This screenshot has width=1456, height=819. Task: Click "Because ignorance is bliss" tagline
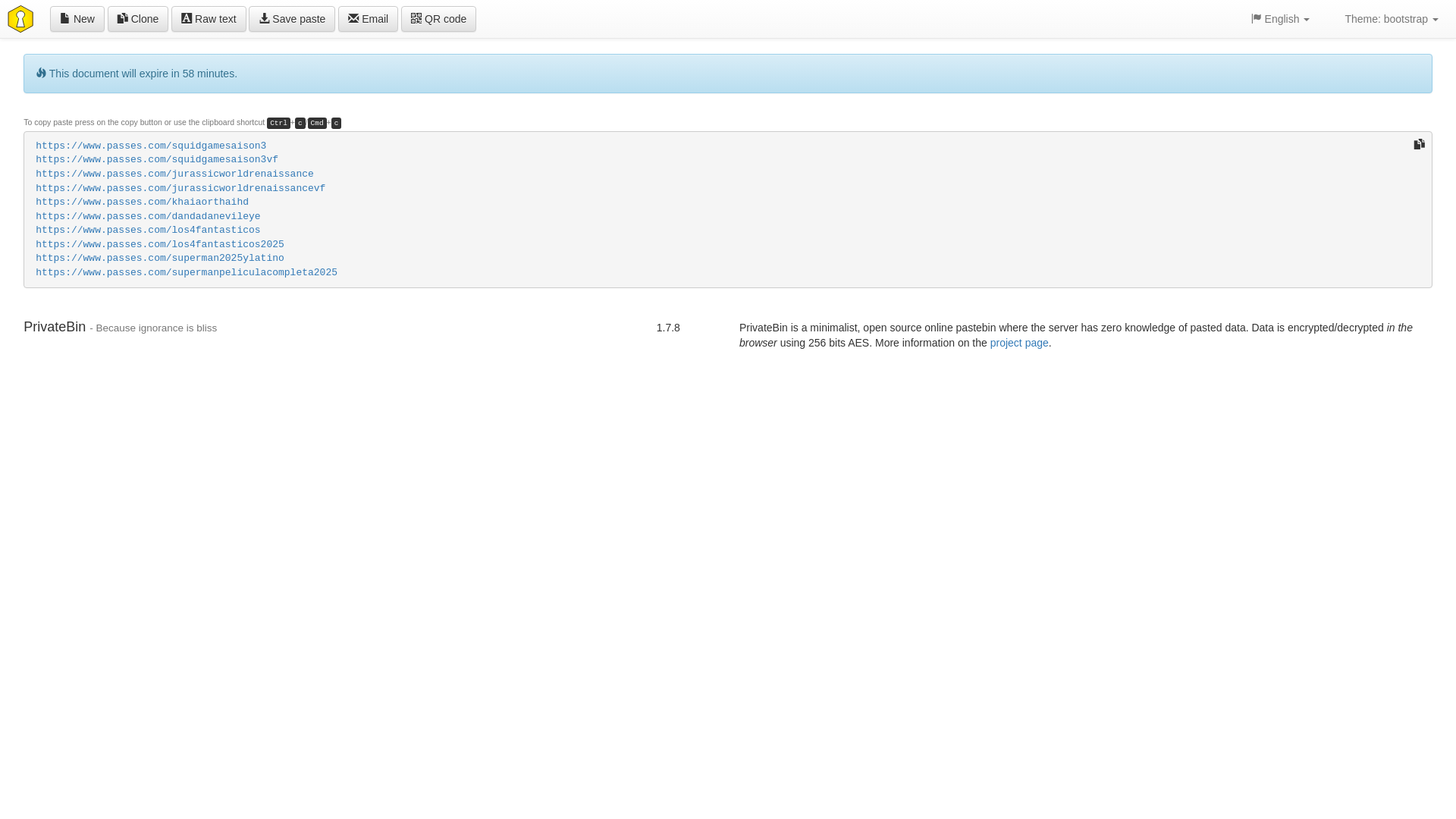point(156,328)
